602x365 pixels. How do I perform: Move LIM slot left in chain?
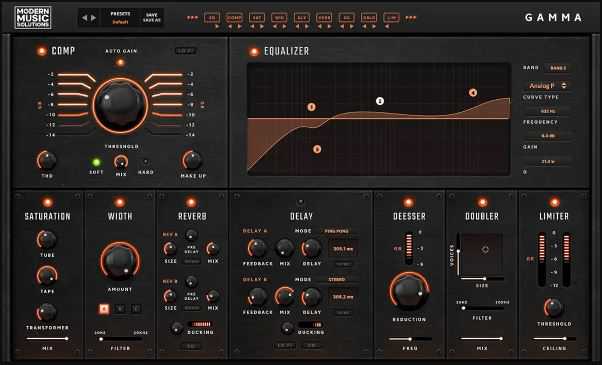[387, 26]
